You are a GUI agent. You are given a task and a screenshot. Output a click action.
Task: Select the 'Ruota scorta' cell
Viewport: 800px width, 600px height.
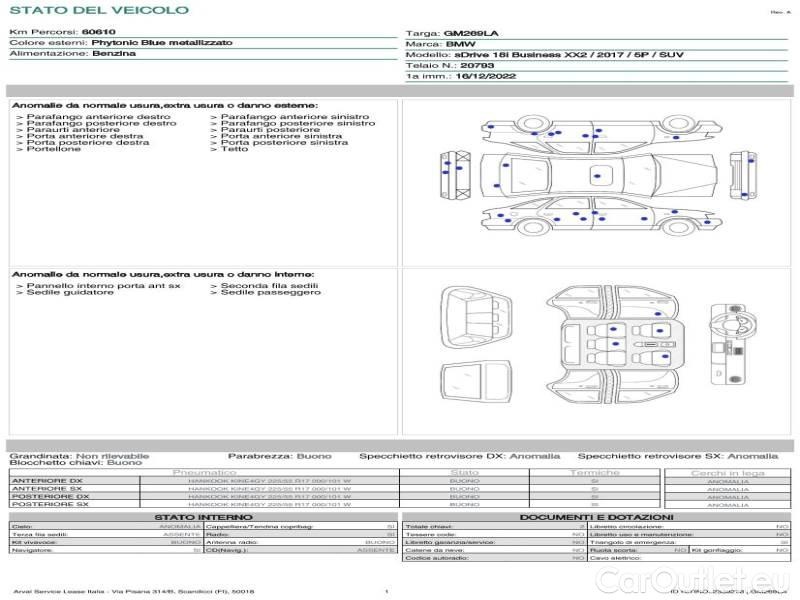(x=638, y=550)
